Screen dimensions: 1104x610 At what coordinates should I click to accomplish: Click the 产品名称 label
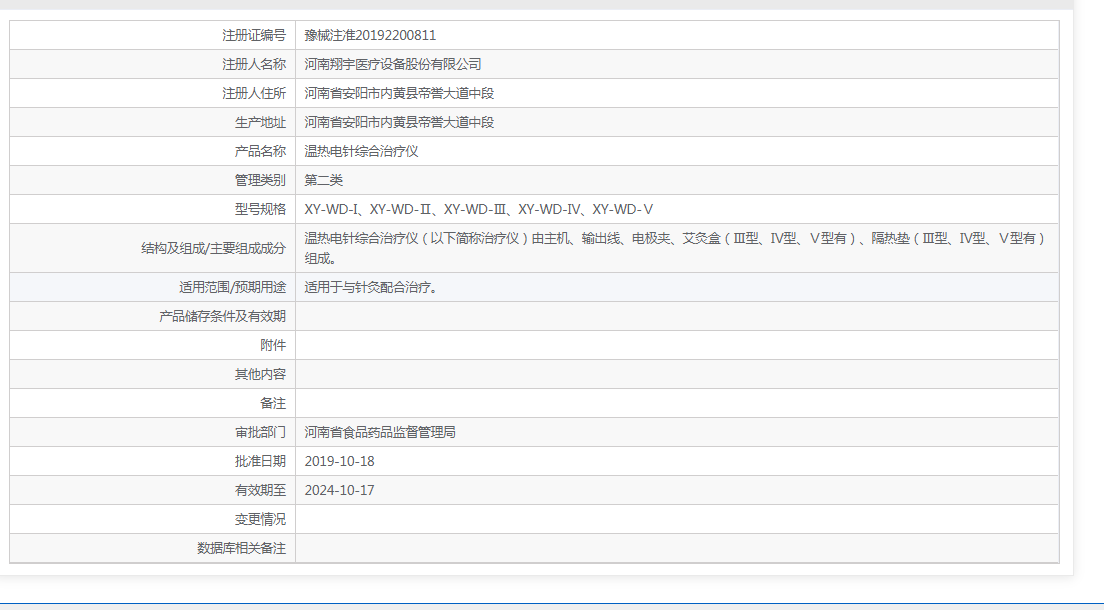(x=261, y=151)
